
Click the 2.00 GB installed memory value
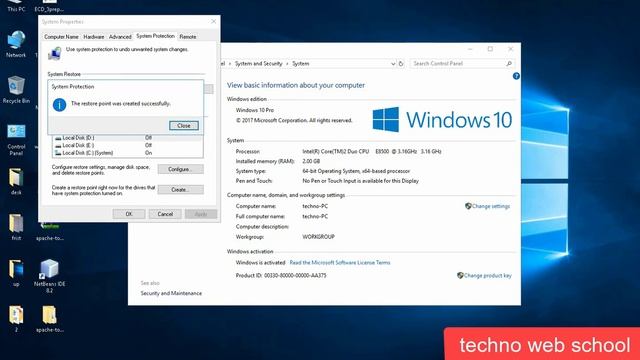[311, 161]
